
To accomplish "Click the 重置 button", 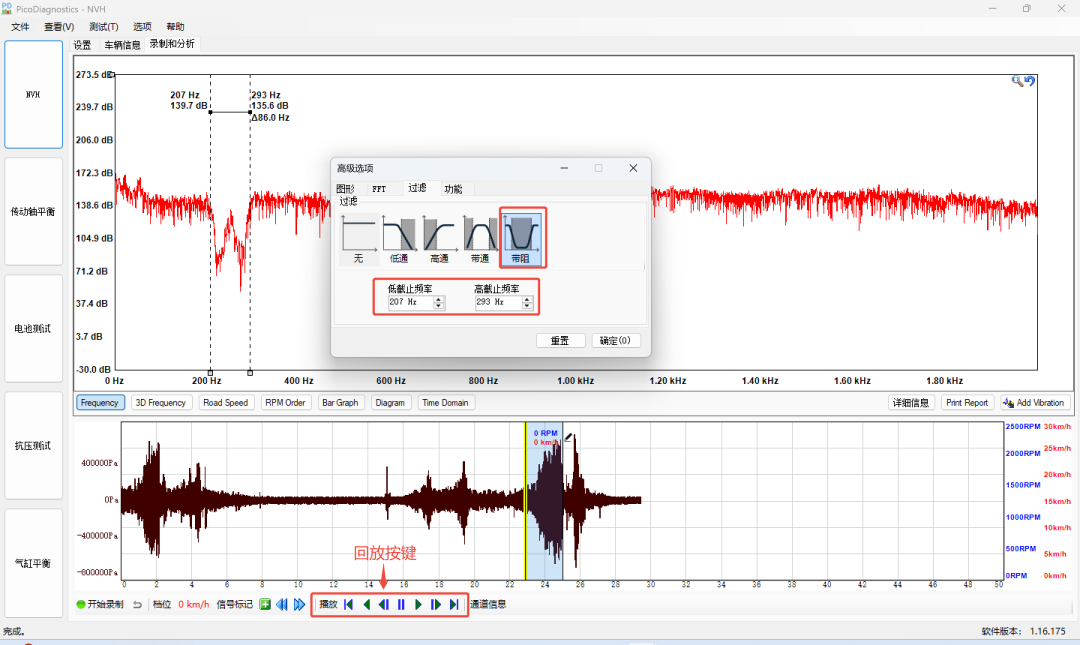I will (560, 340).
